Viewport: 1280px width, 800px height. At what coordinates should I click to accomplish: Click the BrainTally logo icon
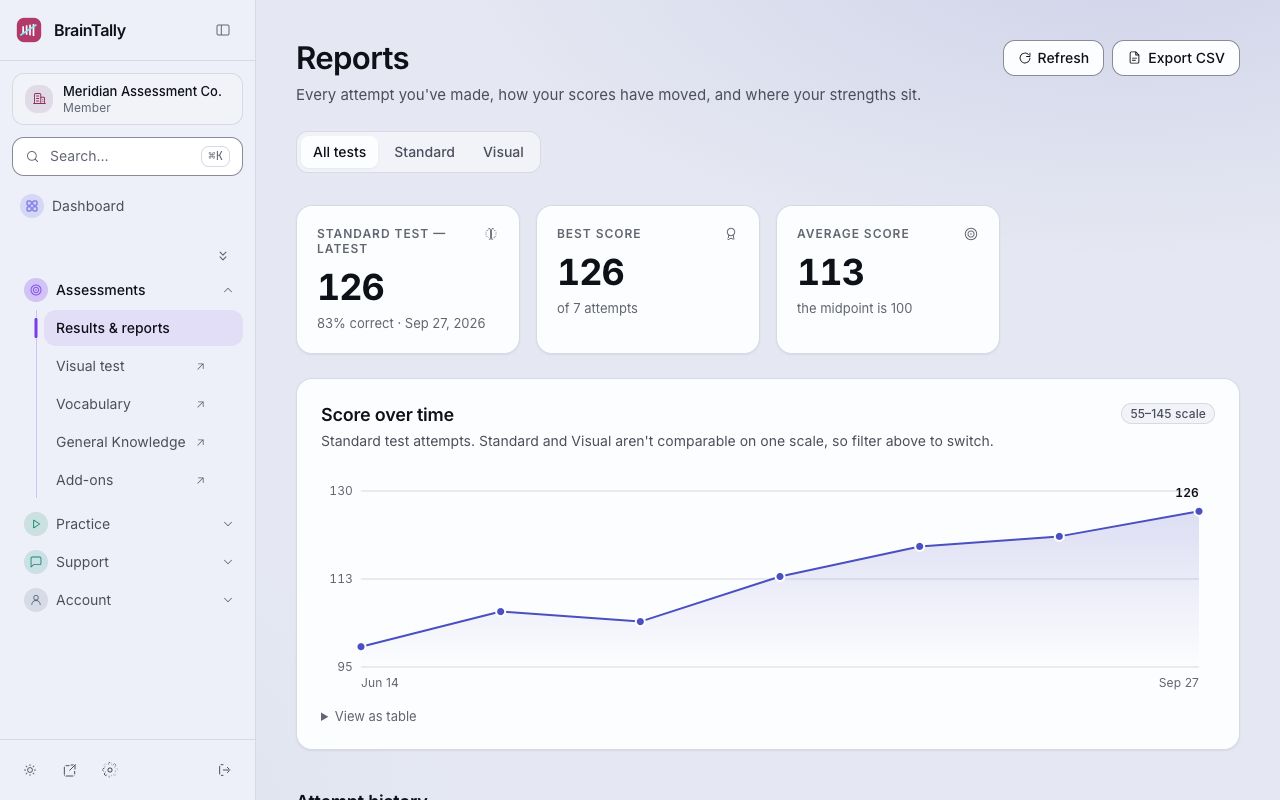29,30
